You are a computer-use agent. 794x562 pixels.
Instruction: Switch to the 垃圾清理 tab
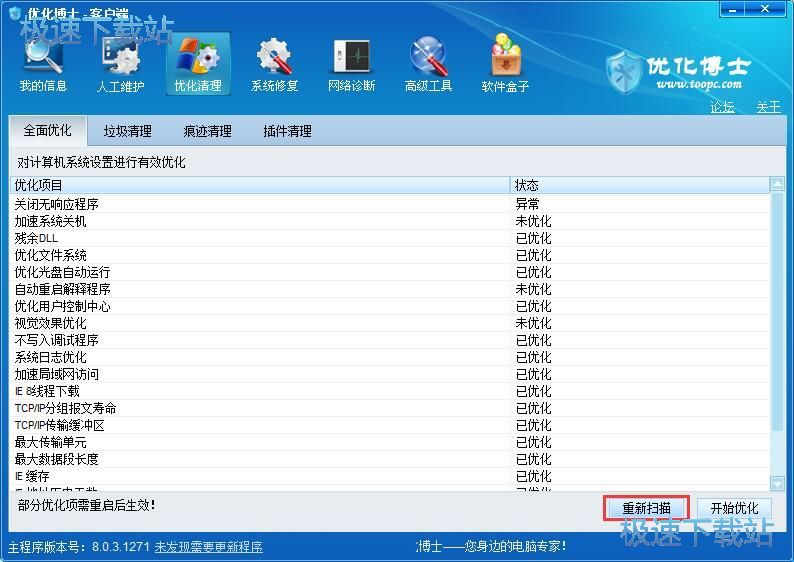[128, 131]
